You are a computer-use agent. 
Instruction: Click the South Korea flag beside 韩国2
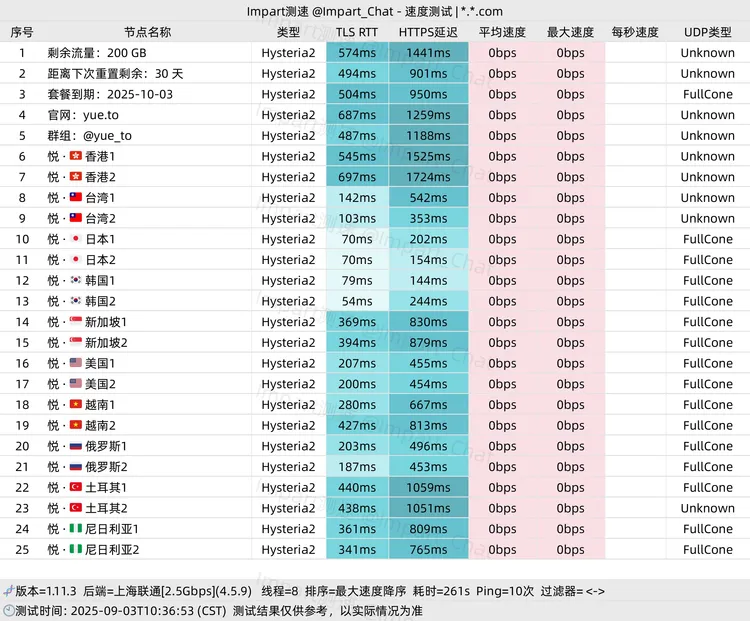pos(76,302)
